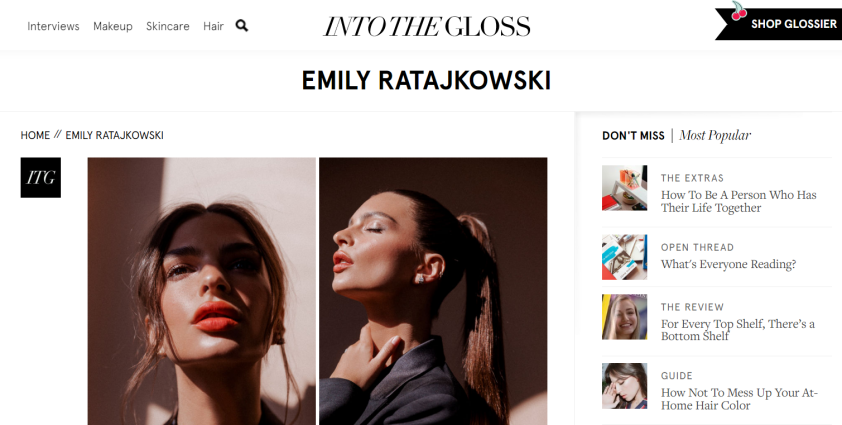Screen dimensions: 842x425
Task: Click the Into The Gloss logo
Action: pyautogui.click(x=427, y=26)
